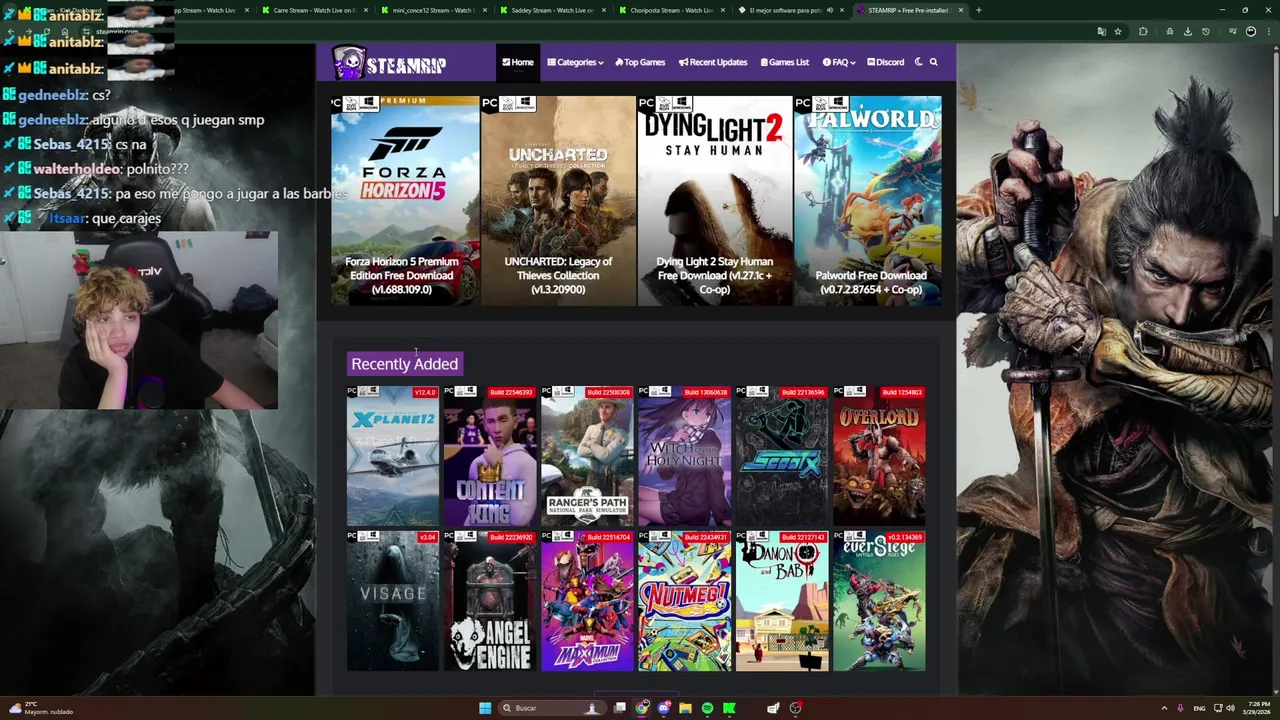1280x720 pixels.
Task: Open Palworld Free Download card
Action: (868, 200)
